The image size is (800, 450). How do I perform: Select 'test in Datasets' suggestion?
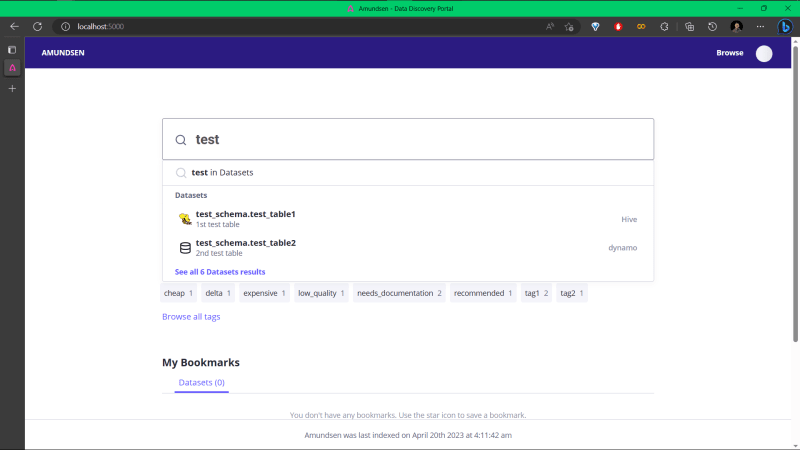(x=408, y=172)
